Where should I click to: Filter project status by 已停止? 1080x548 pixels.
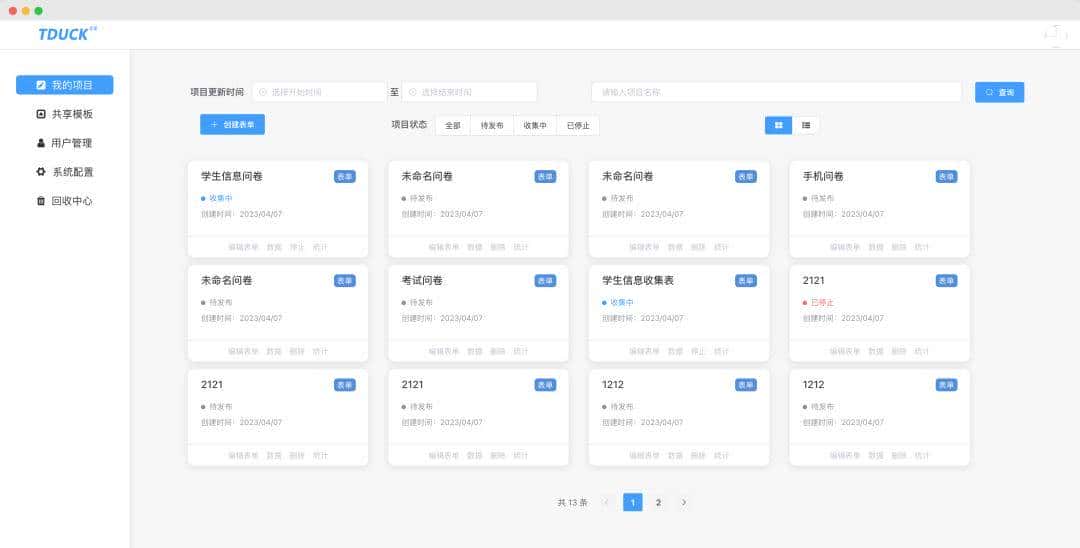tap(578, 125)
